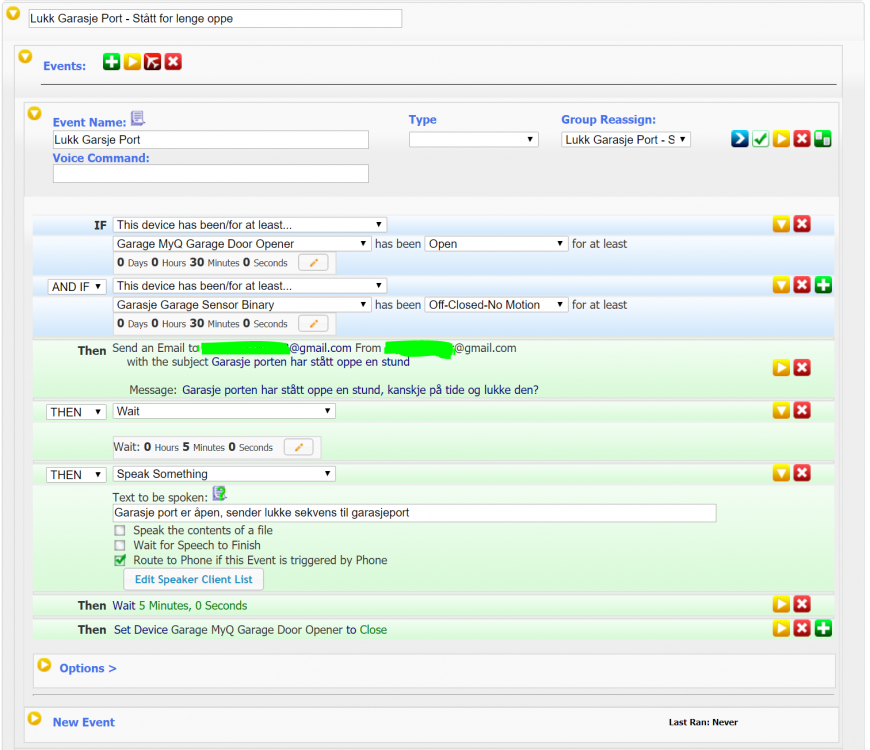Expand the Options section

(x=87, y=668)
